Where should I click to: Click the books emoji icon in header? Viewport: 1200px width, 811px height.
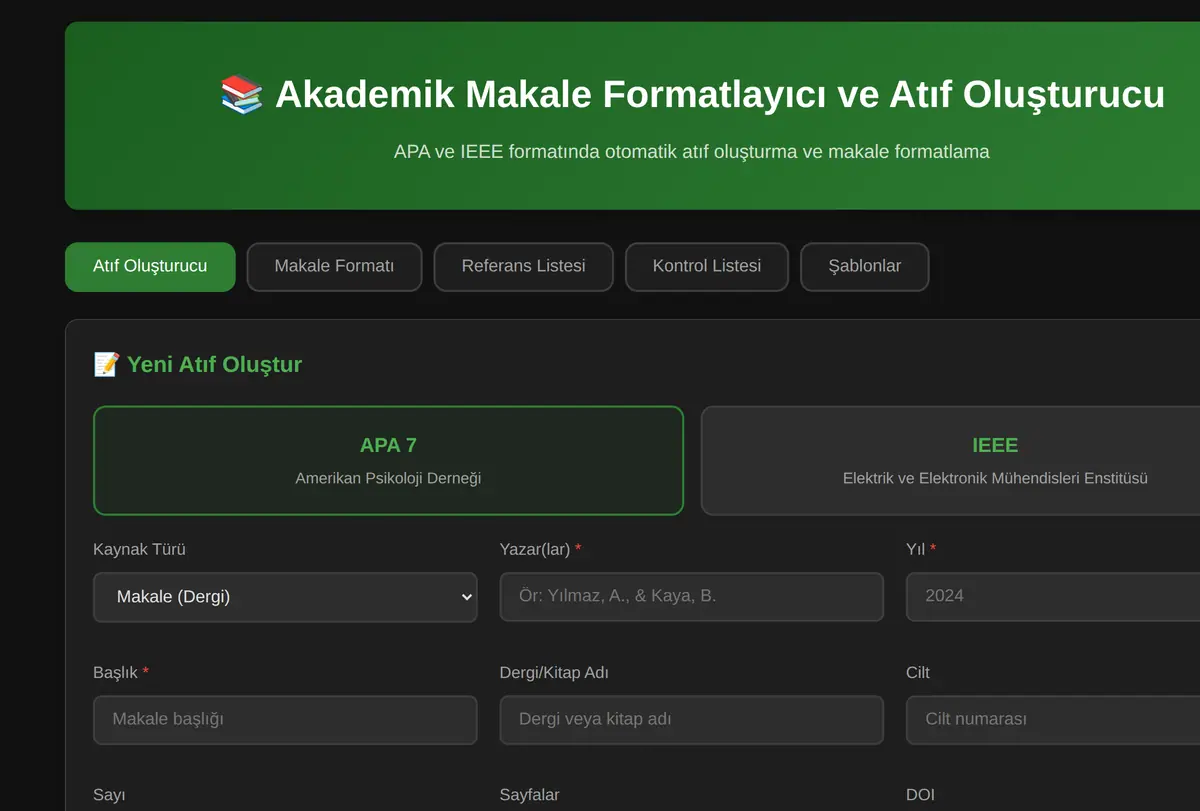242,95
